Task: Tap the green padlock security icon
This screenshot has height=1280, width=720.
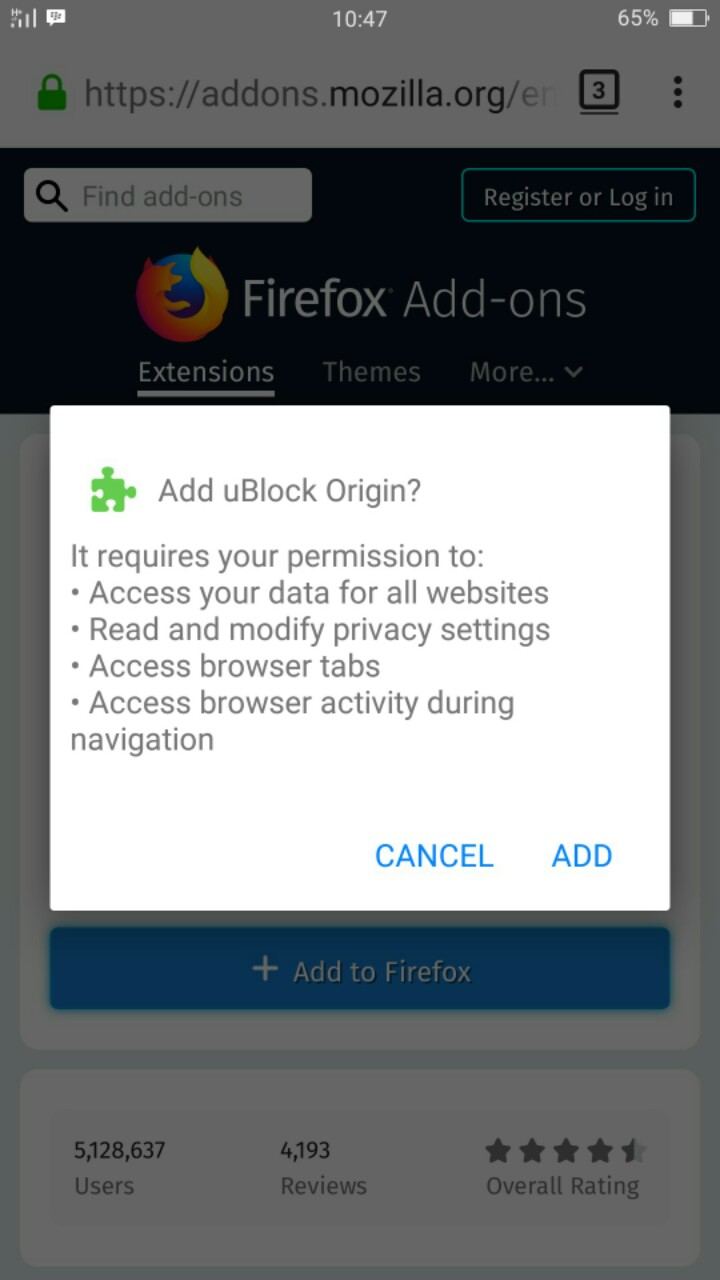Action: tap(51, 93)
